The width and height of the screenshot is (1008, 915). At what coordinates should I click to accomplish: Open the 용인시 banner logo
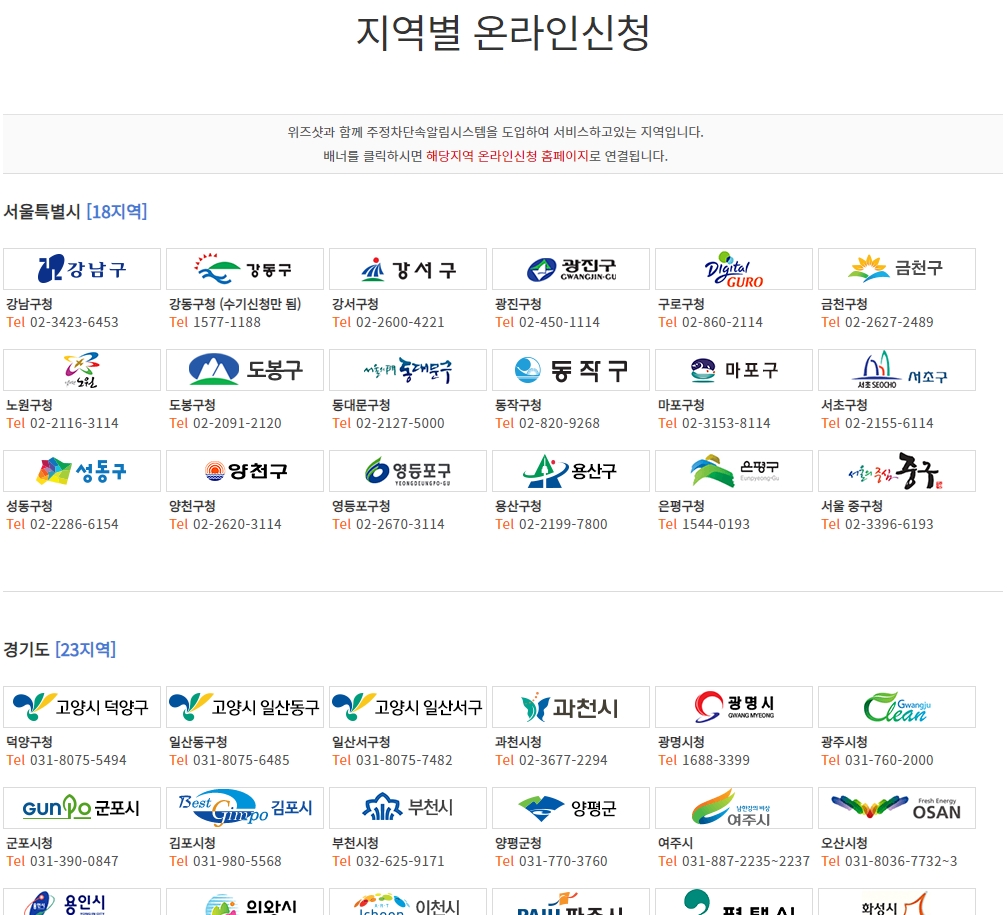(82, 902)
